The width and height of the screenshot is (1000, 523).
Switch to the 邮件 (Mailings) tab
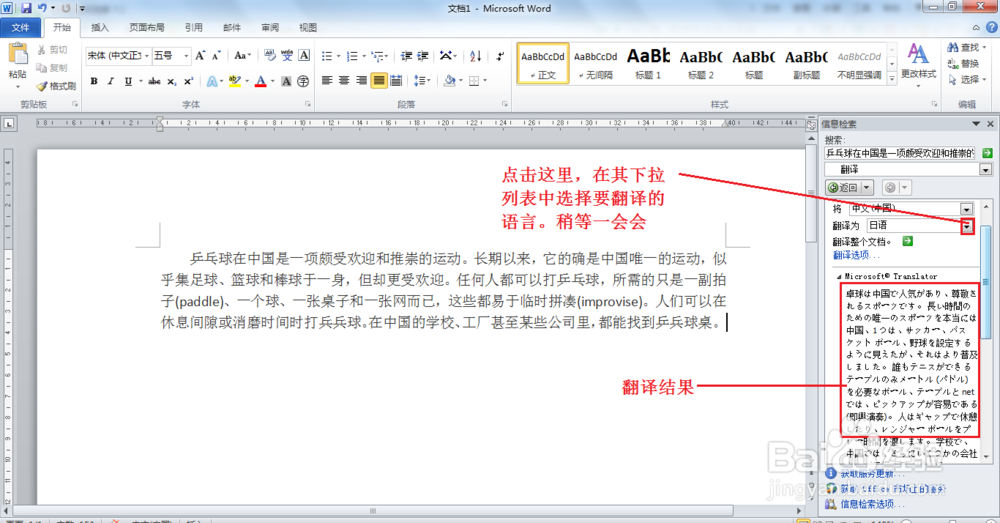point(232,27)
